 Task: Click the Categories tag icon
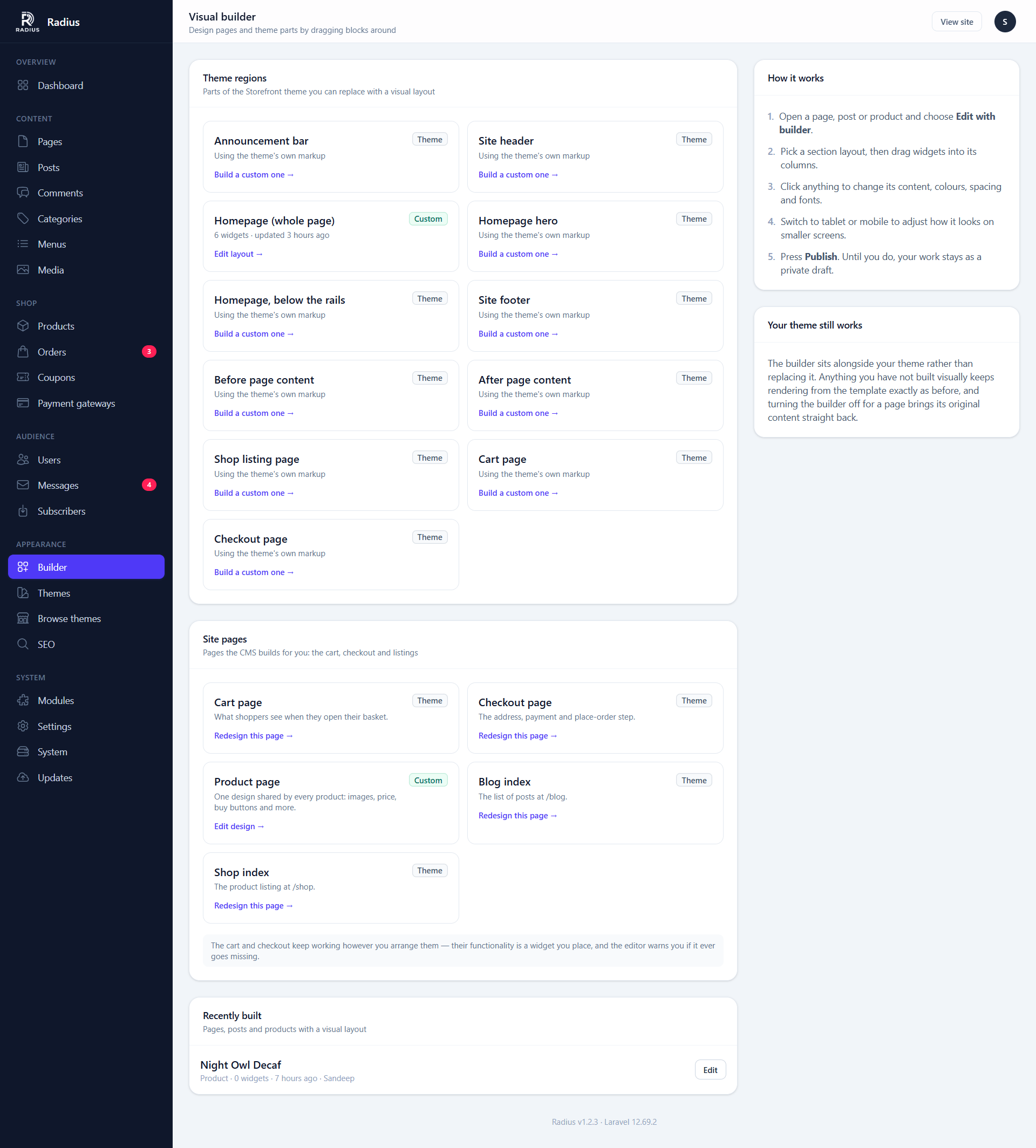point(23,218)
